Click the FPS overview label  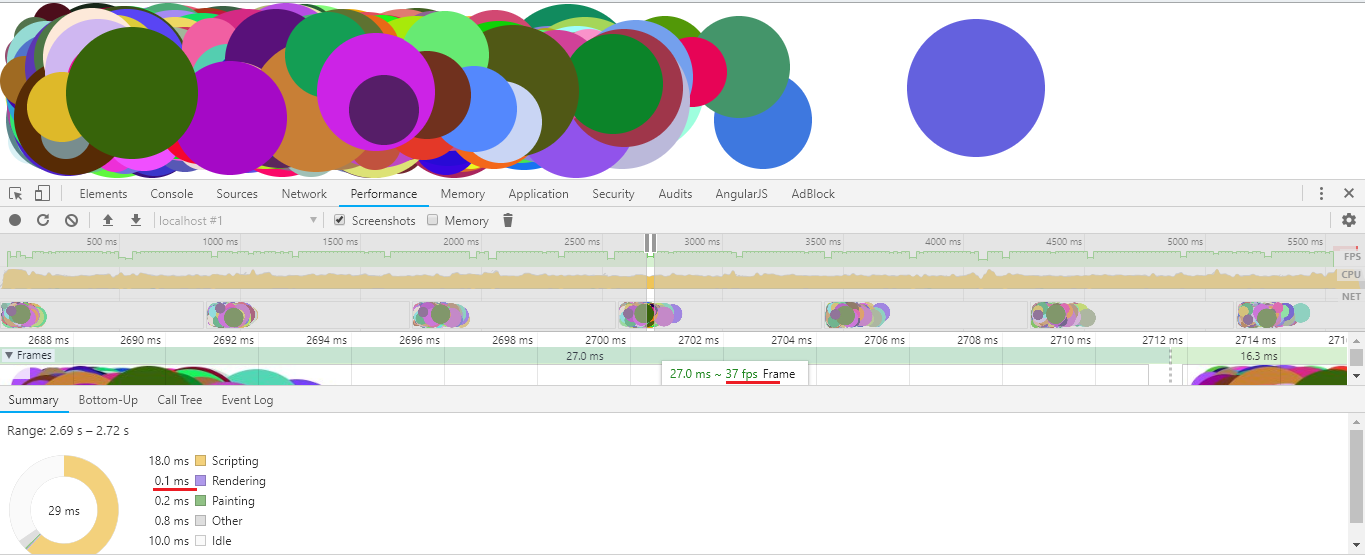click(1352, 257)
